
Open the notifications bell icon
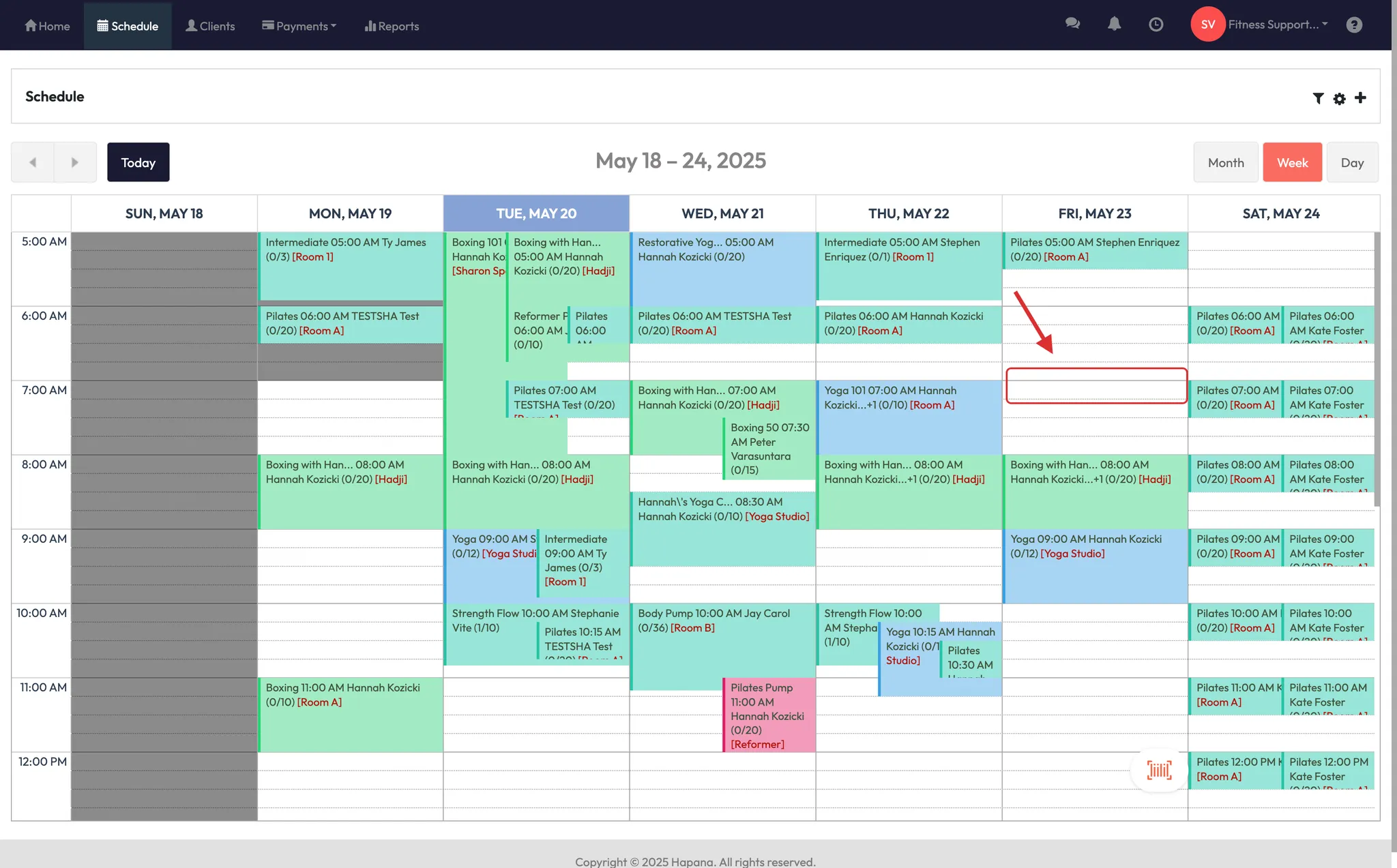tap(1114, 25)
